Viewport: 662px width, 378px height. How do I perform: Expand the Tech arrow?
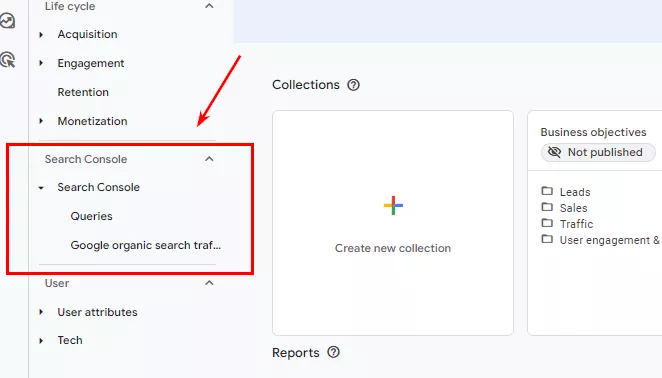[41, 340]
